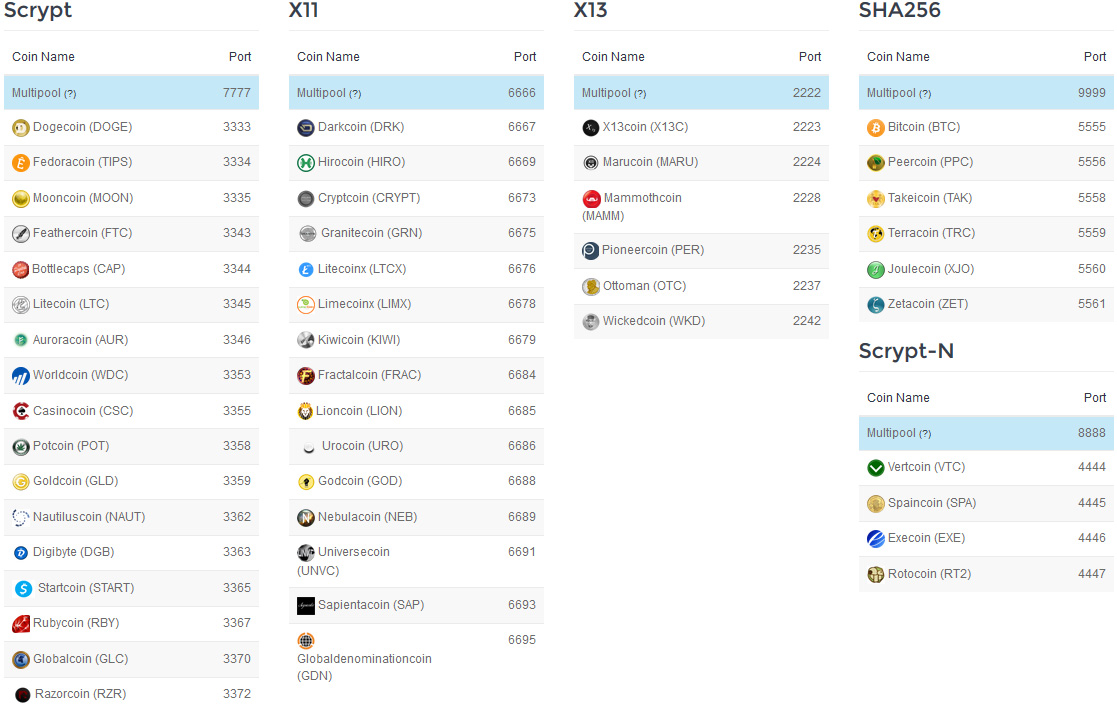
Task: Open the Litecoin (LTC) link
Action: pos(71,304)
